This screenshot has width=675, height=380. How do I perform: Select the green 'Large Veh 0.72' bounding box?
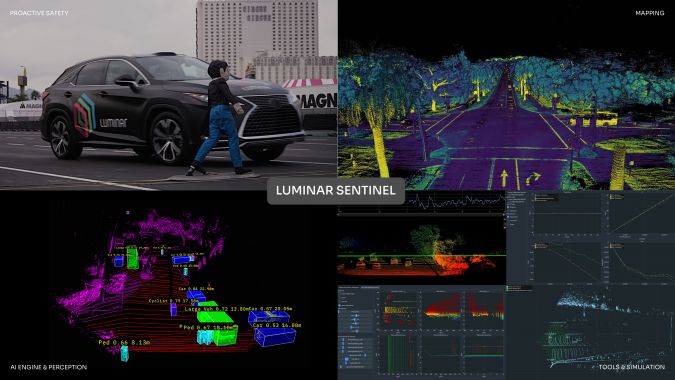(x=215, y=318)
